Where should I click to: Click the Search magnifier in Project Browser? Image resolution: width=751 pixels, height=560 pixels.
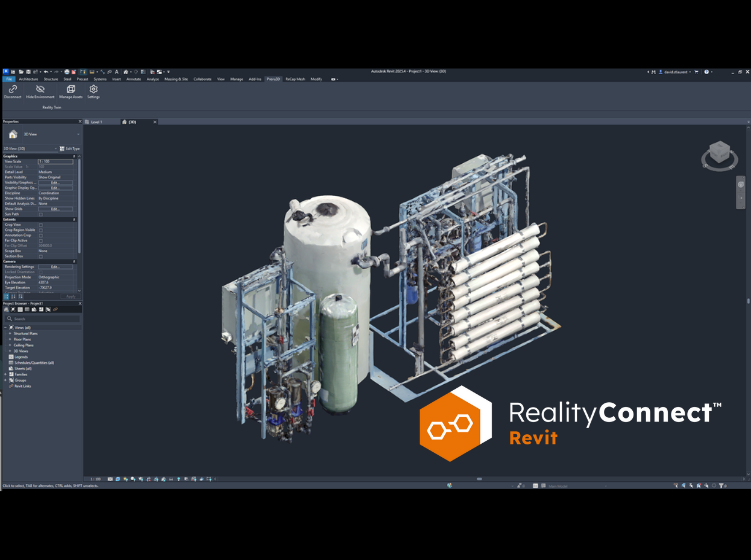pos(9,319)
